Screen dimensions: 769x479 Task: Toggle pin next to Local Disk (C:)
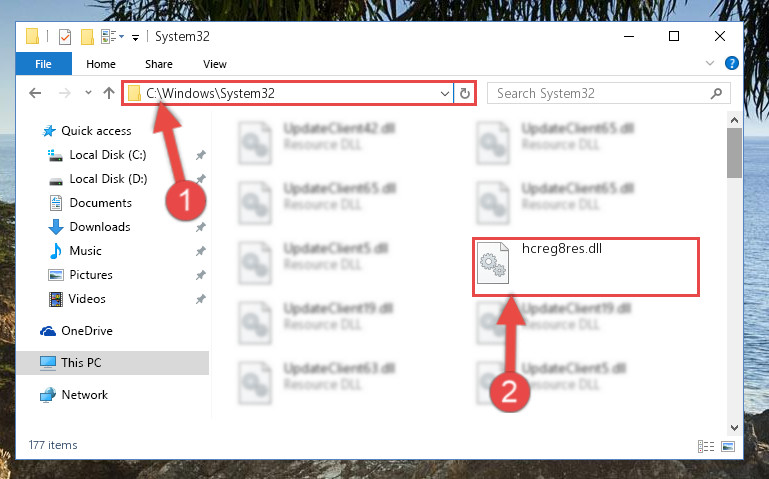pos(200,155)
